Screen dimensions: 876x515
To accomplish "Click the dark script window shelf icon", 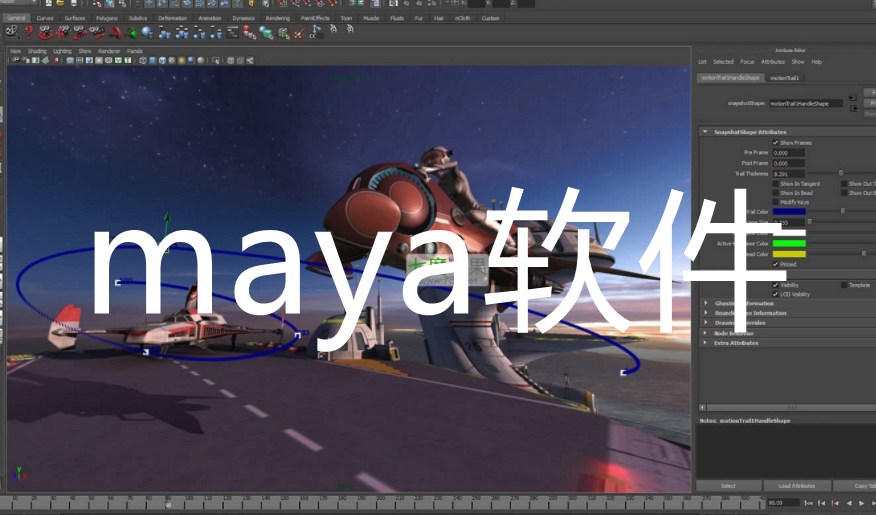I will point(232,33).
